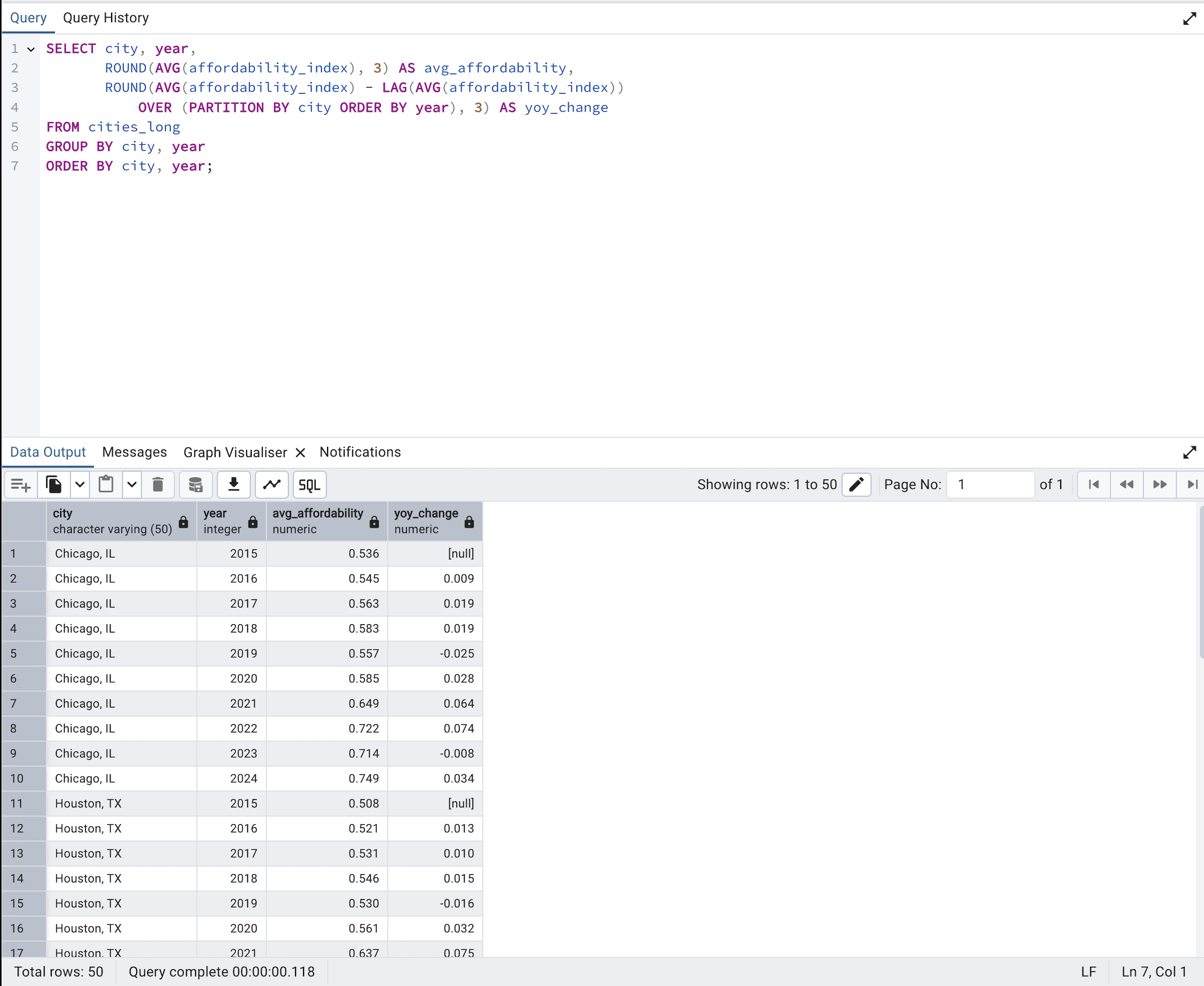Click the Add row icon
Viewport: 1204px width, 986px height.
click(21, 484)
